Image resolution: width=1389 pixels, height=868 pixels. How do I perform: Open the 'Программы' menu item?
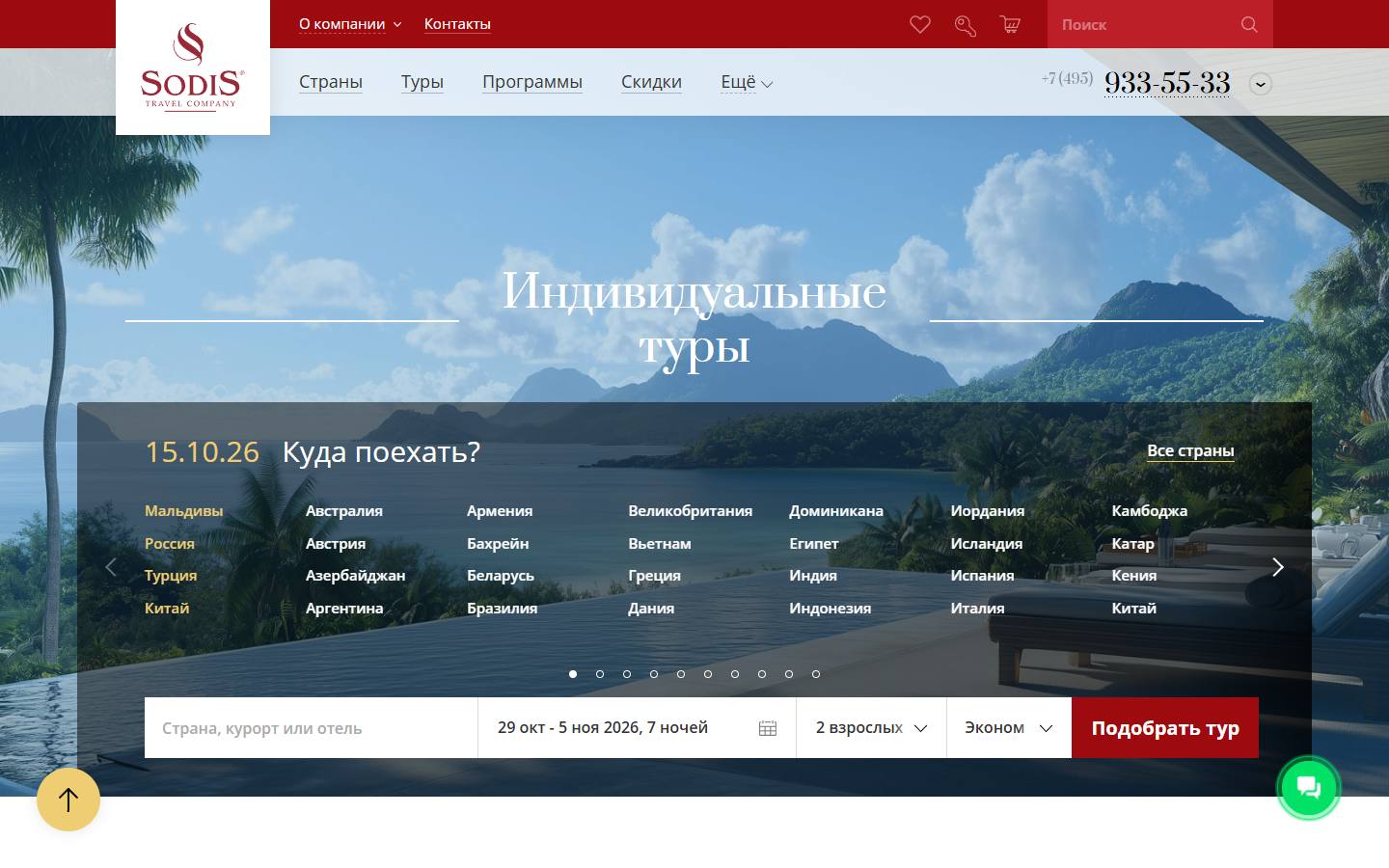532,82
